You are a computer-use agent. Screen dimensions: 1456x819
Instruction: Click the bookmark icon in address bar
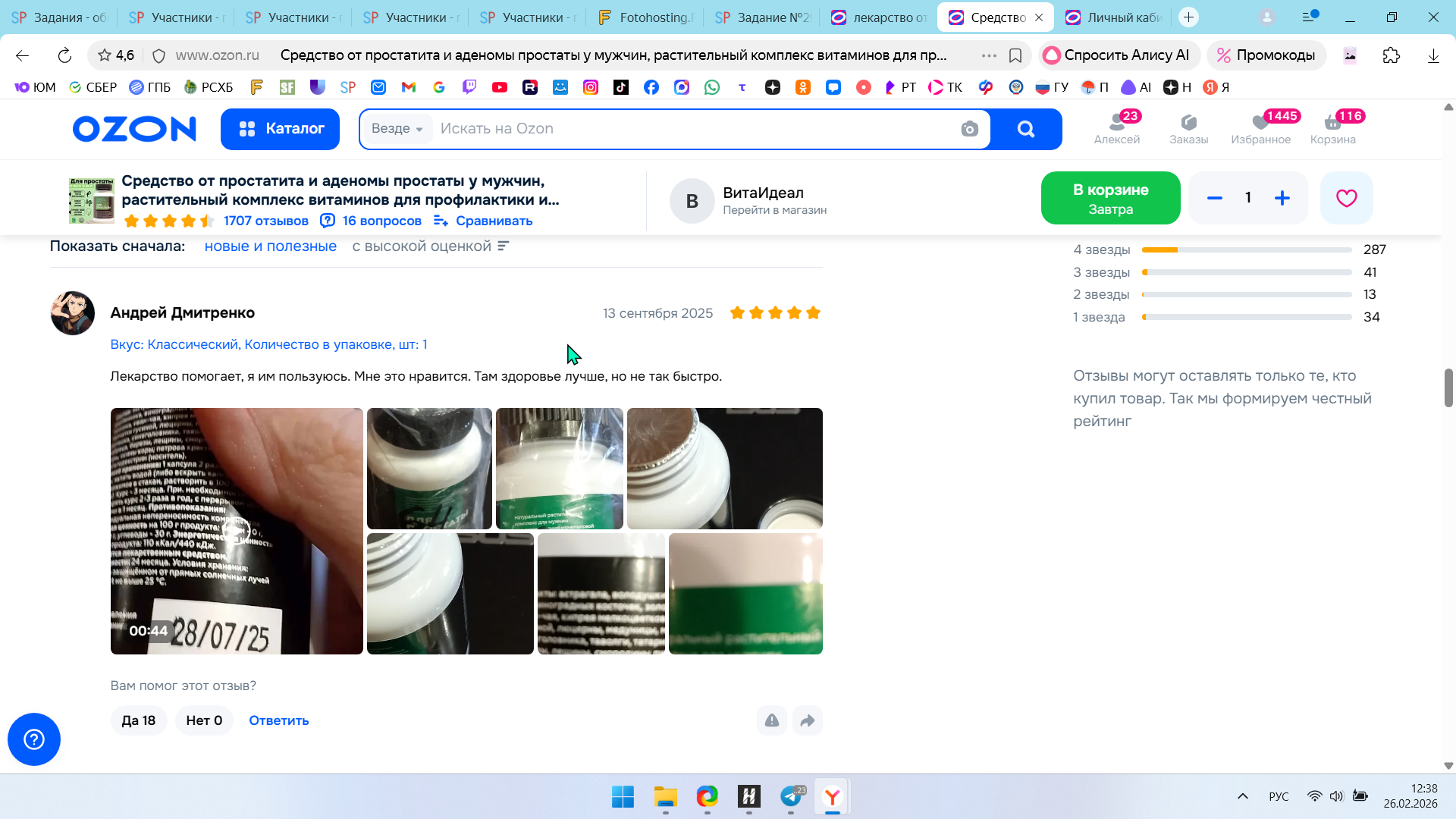point(1015,55)
